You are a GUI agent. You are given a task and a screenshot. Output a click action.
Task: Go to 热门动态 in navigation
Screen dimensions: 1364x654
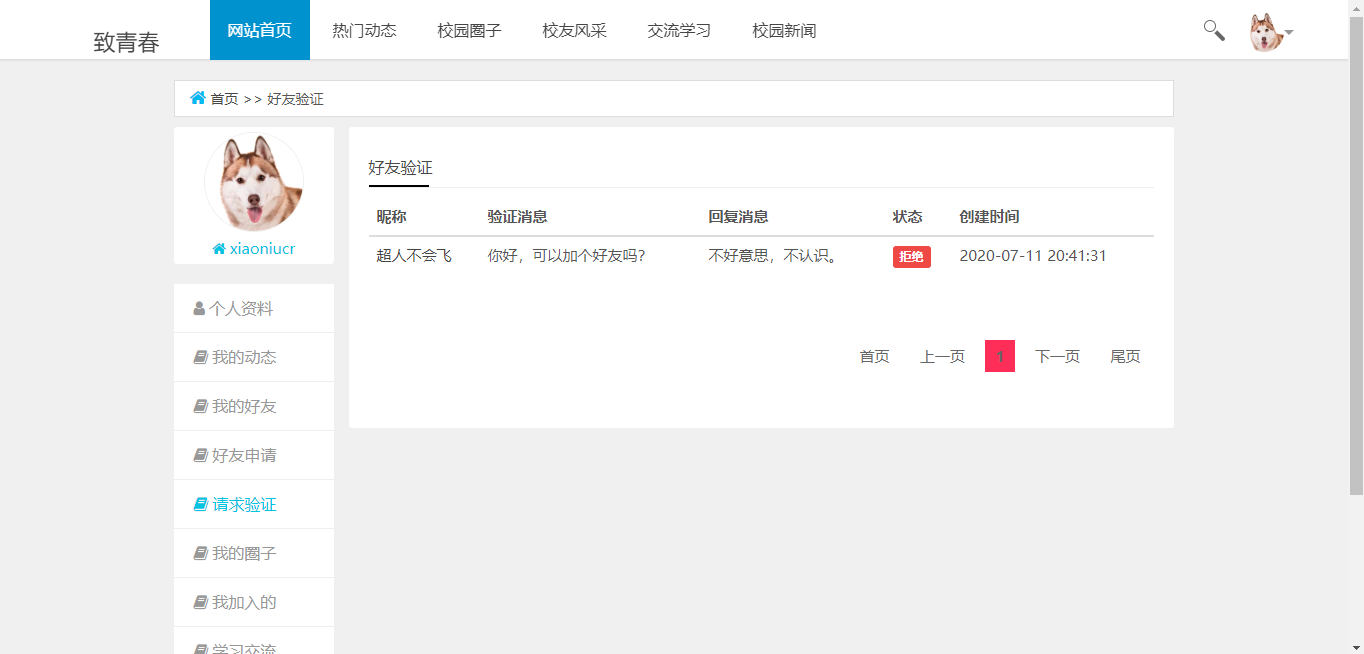click(364, 30)
